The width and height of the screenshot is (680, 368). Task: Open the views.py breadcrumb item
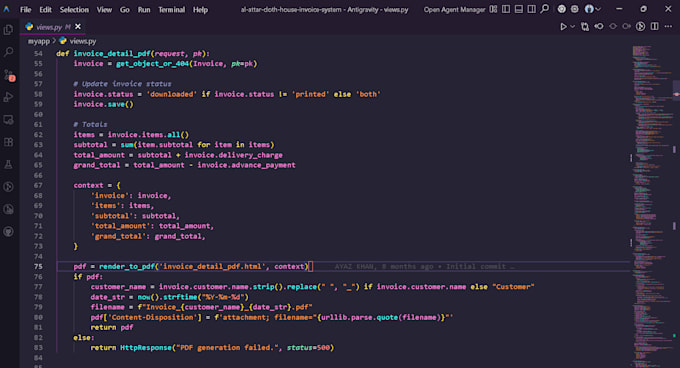[x=83, y=41]
